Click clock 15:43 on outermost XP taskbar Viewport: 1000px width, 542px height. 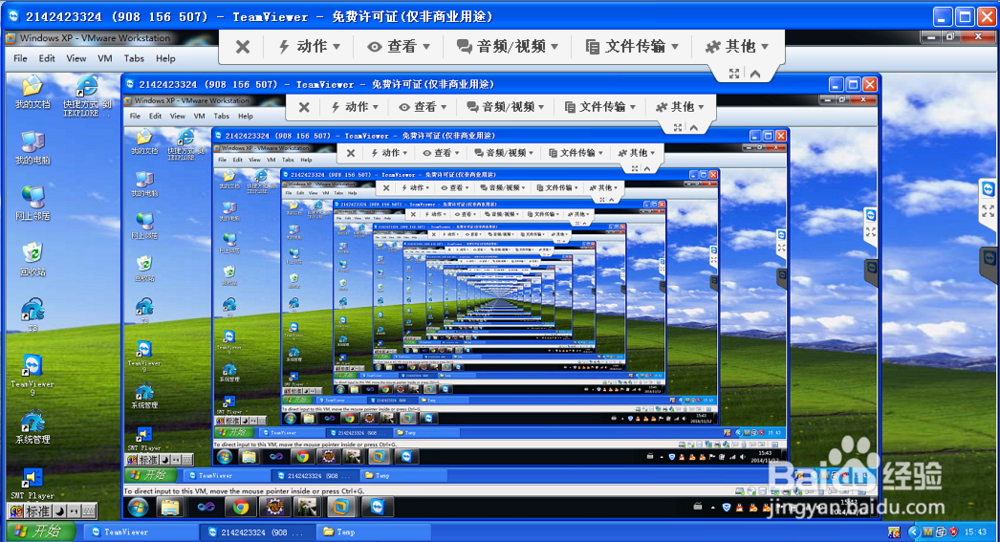click(976, 532)
